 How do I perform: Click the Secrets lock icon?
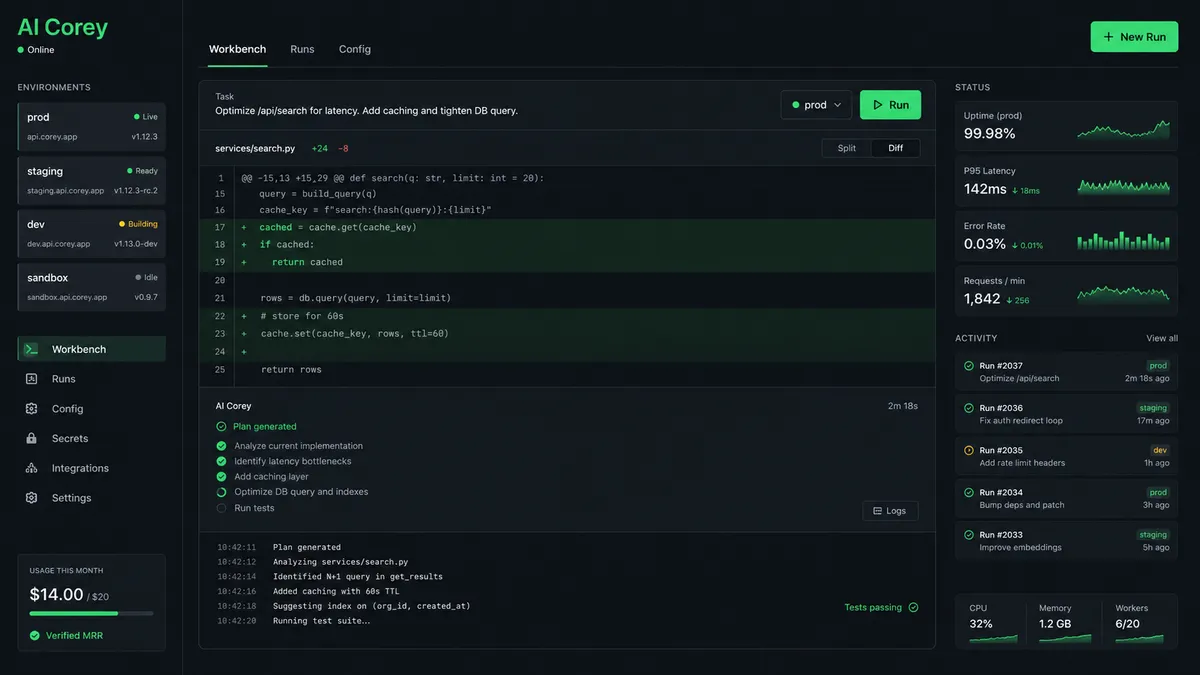[x=31, y=438]
